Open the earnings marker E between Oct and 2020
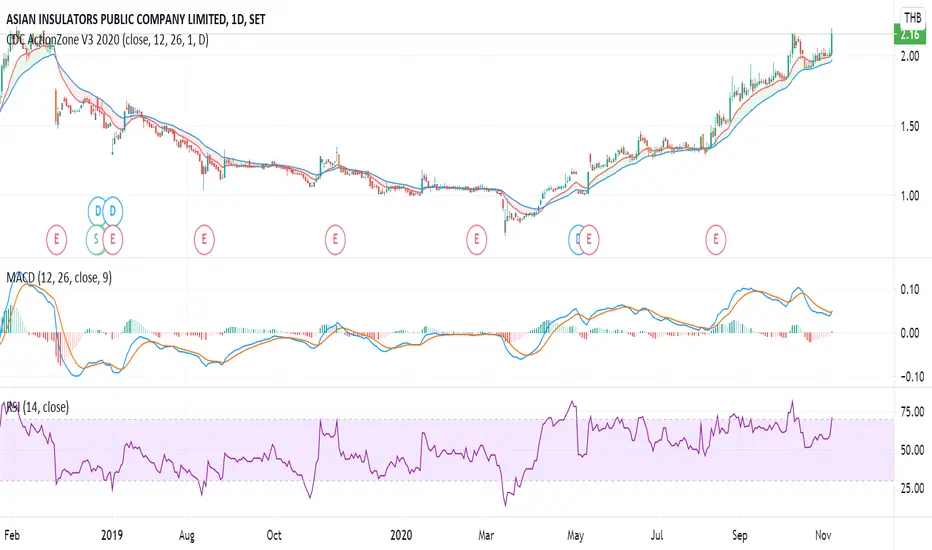Image resolution: width=932 pixels, height=550 pixels. point(335,240)
